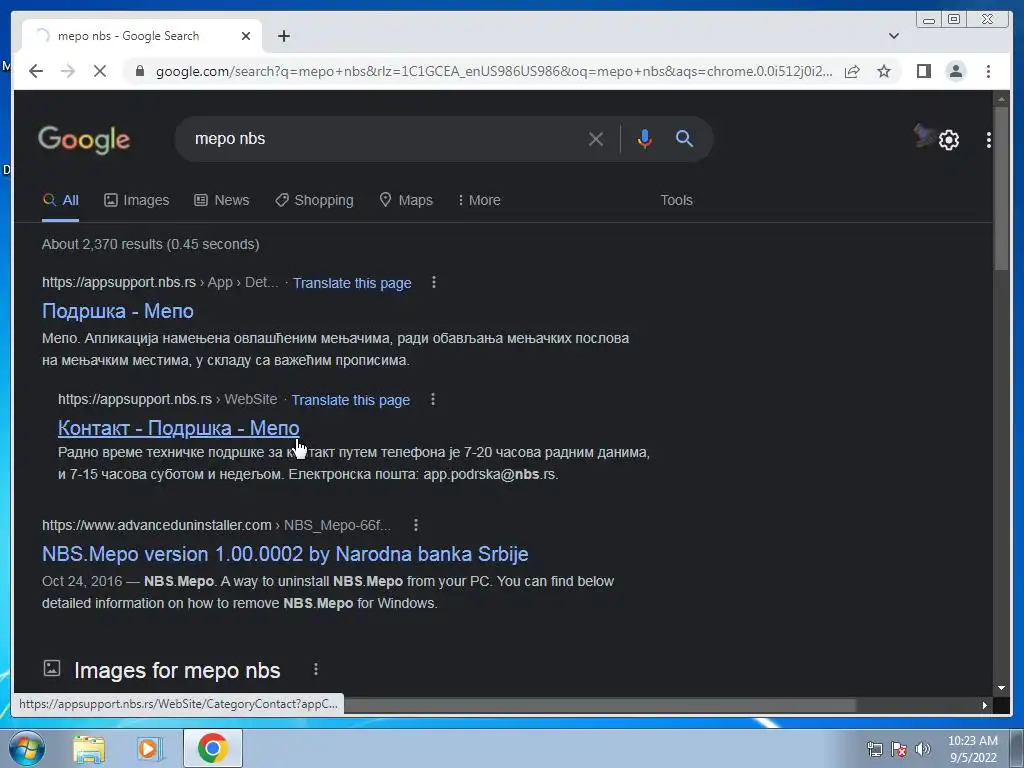Open Images for mepo nbs section
1024x768 pixels.
pyautogui.click(x=177, y=671)
